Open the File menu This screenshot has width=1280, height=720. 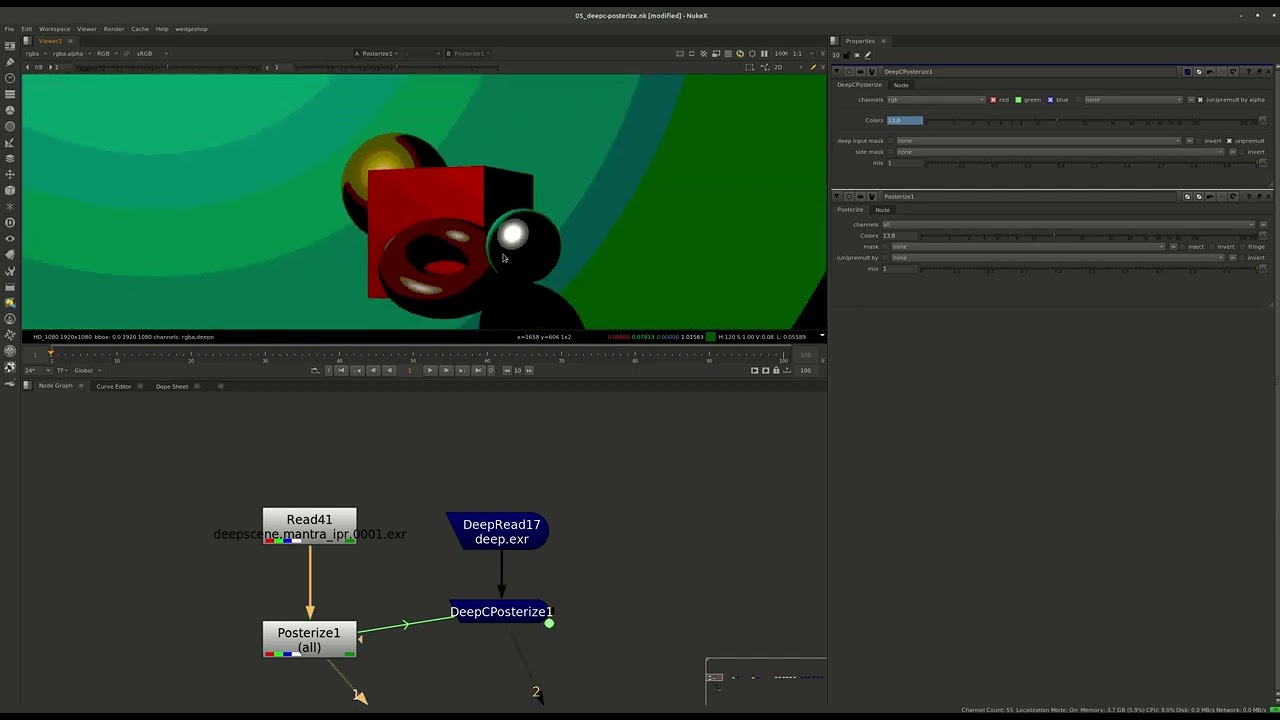pos(9,29)
